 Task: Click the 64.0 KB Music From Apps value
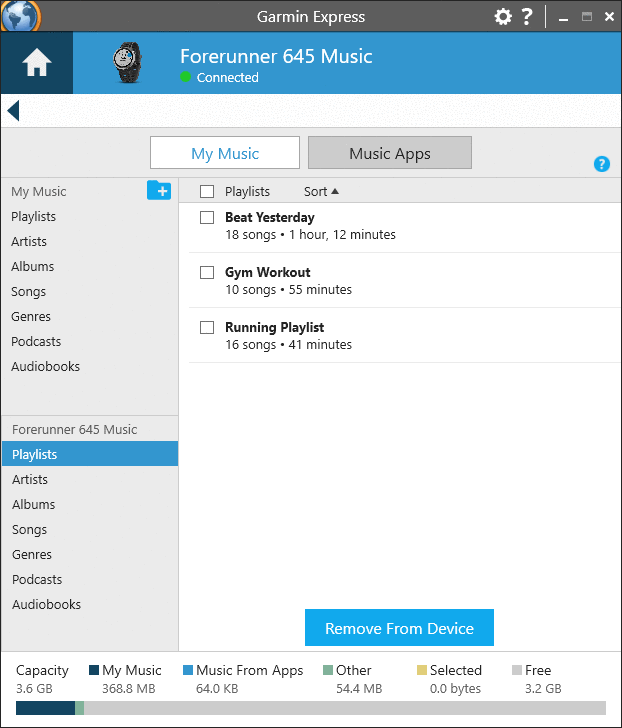[x=217, y=689]
